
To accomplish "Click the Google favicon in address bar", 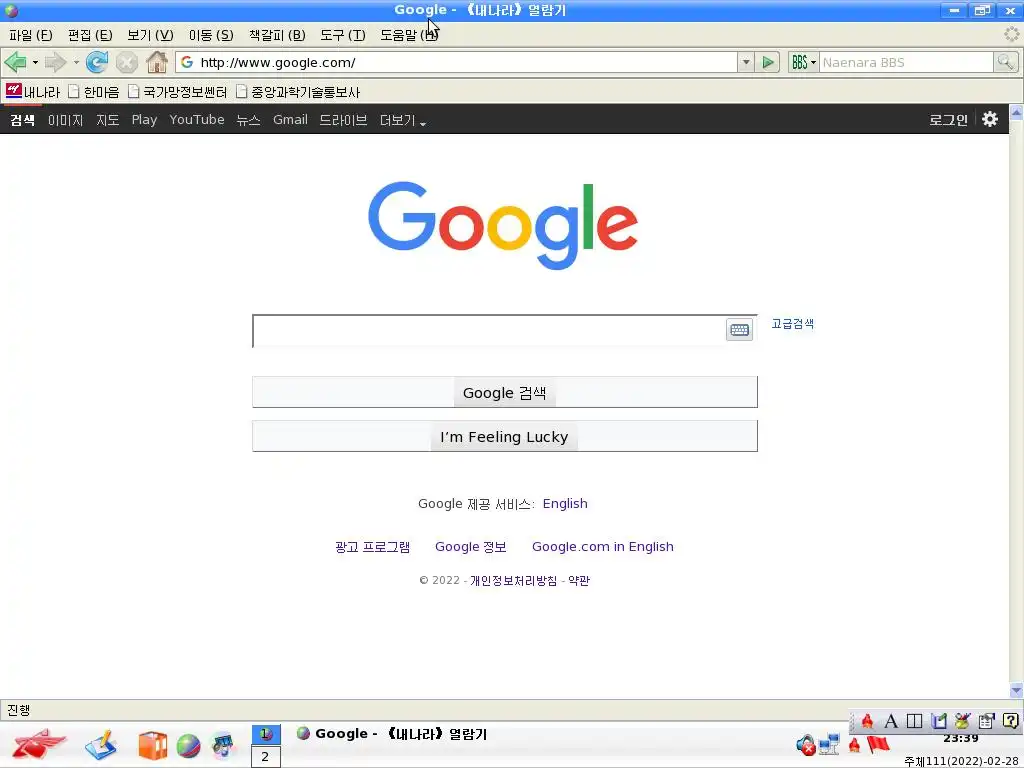I will [x=187, y=63].
